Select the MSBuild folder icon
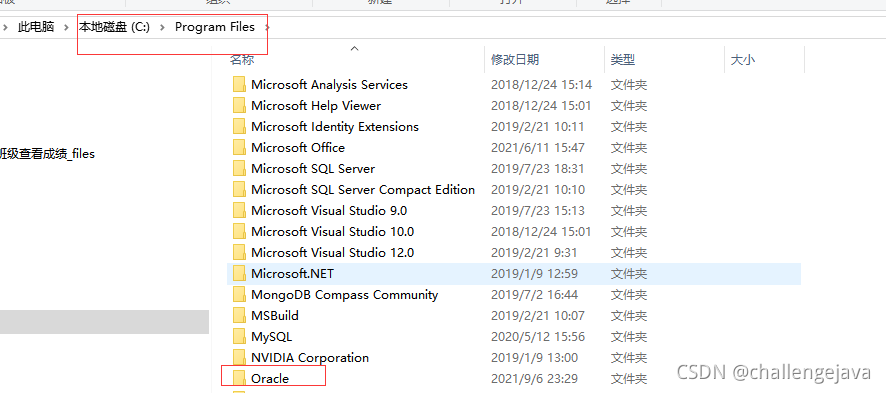This screenshot has width=886, height=393. tap(239, 315)
